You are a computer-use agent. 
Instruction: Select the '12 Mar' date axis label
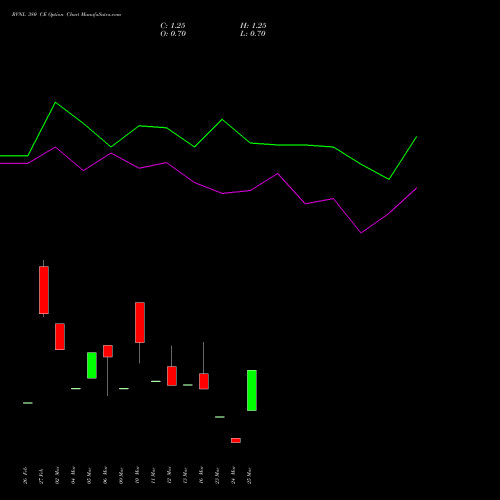point(169,476)
